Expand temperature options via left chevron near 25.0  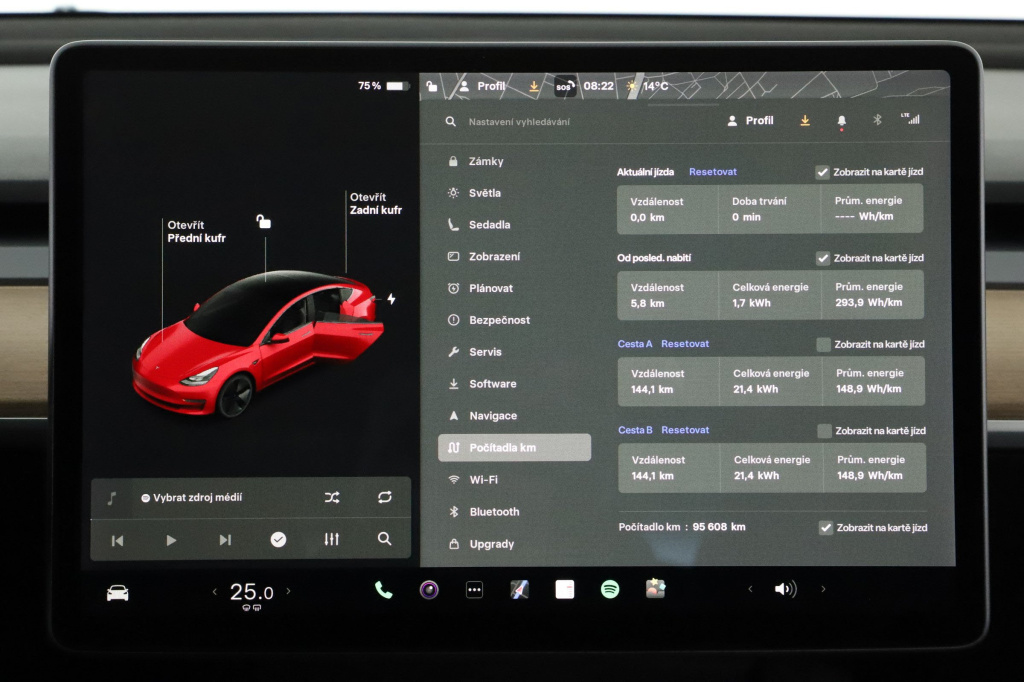217,592
